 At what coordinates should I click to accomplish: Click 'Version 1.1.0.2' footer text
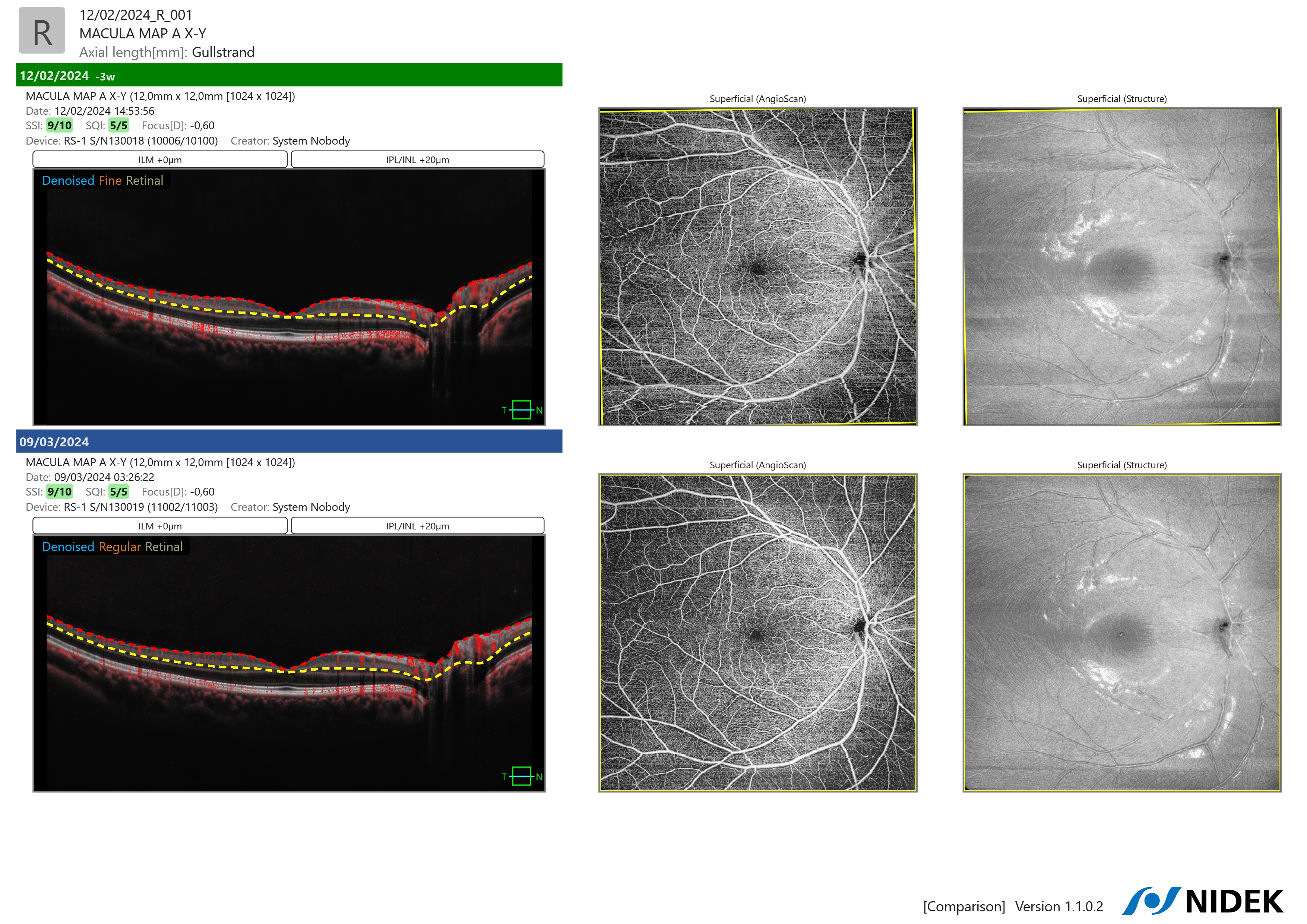pos(1059,906)
